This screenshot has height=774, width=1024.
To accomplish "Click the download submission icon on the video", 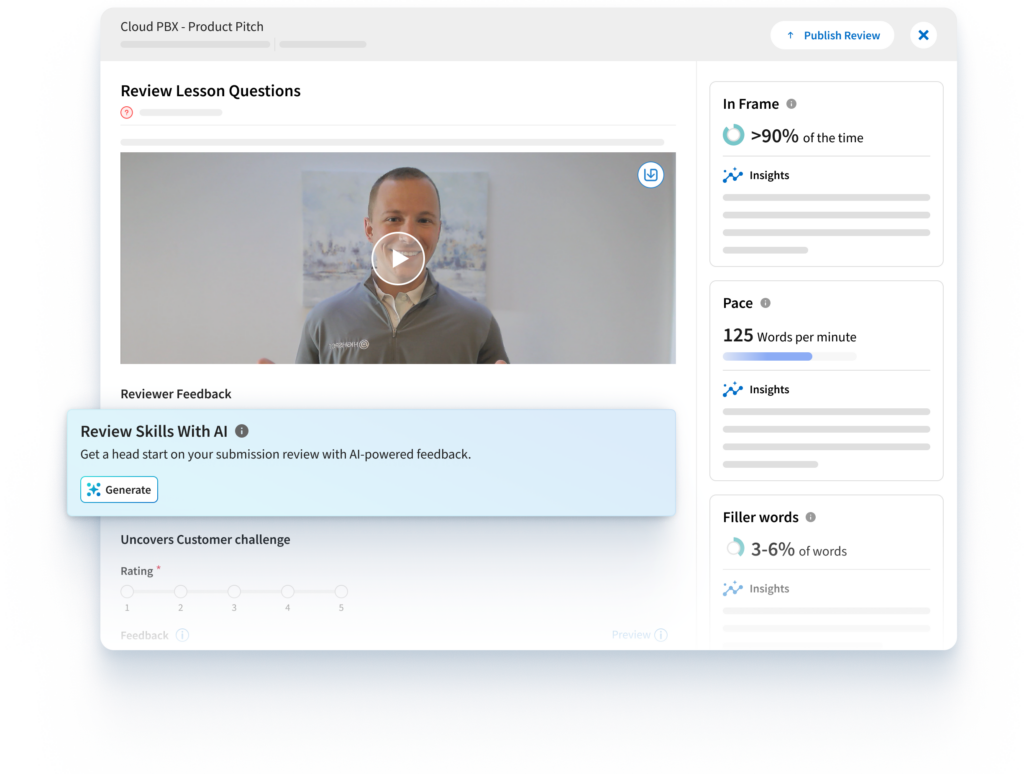I will point(651,175).
